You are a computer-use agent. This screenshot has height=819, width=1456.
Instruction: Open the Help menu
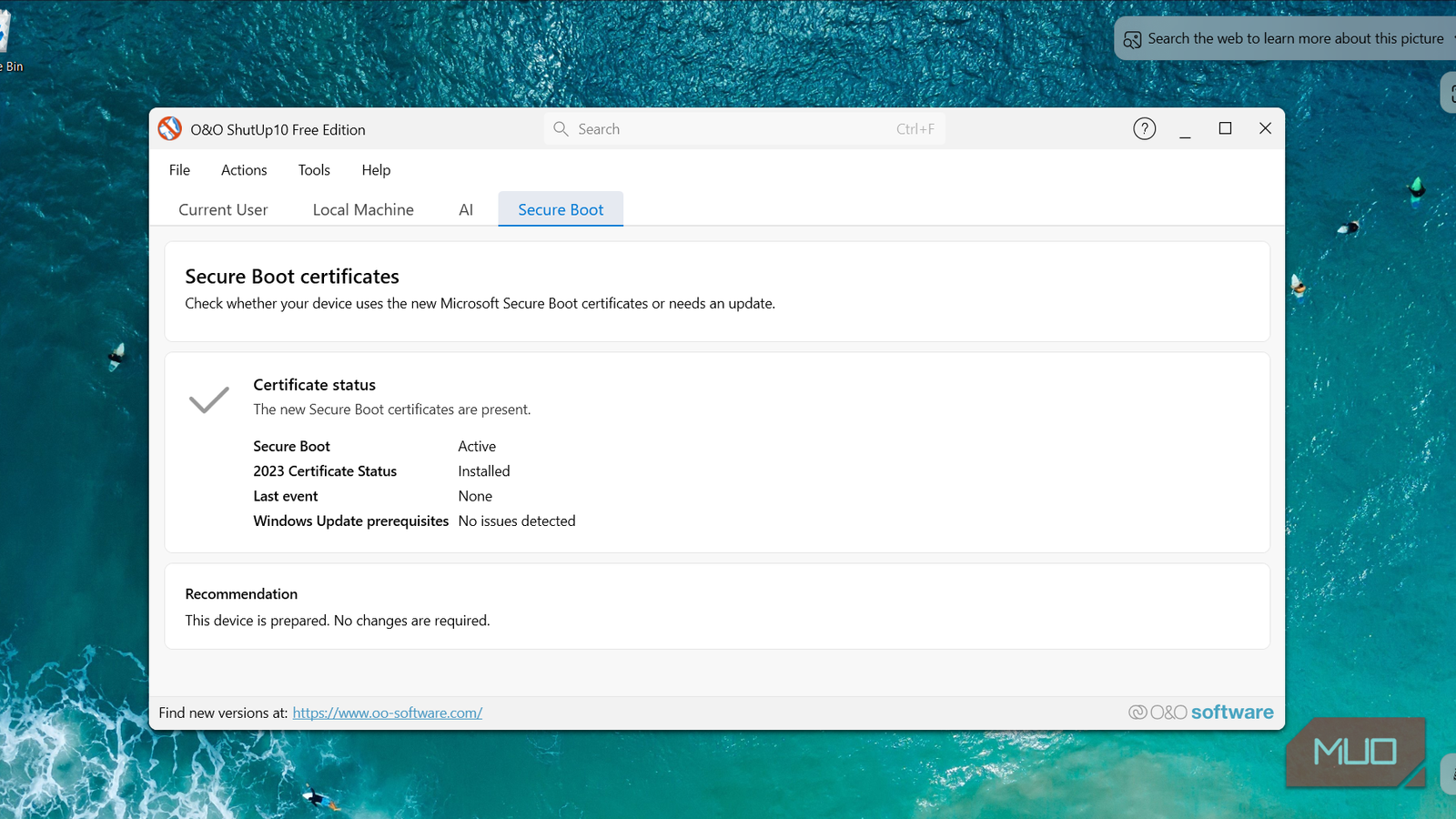point(376,170)
